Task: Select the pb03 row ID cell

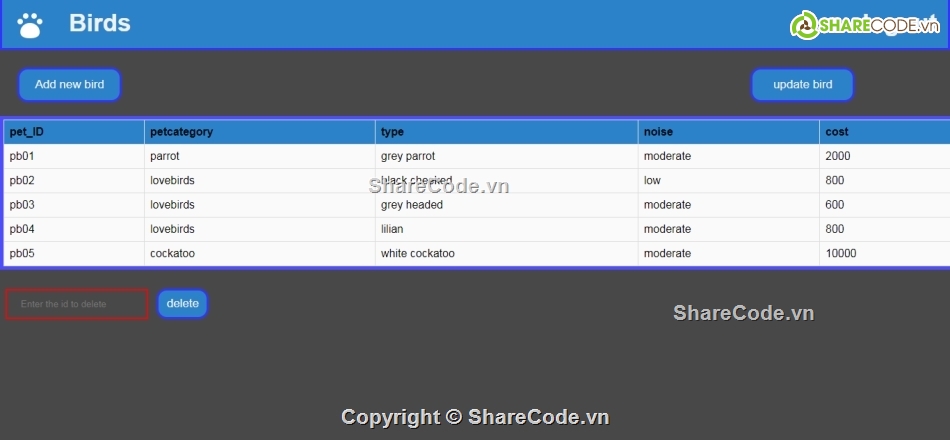Action: (22, 205)
